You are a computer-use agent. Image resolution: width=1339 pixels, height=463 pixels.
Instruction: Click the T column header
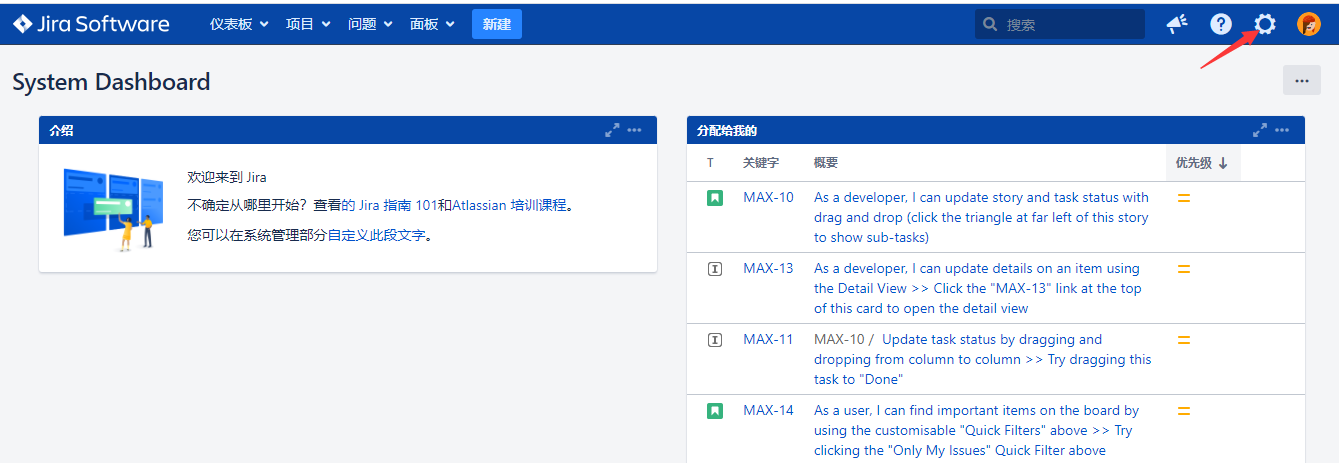711,163
